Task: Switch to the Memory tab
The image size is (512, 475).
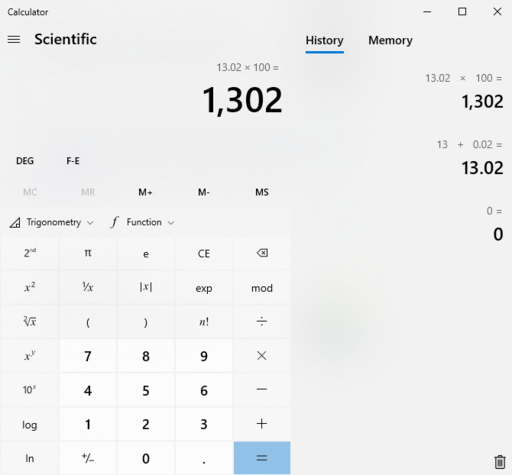Action: click(390, 41)
